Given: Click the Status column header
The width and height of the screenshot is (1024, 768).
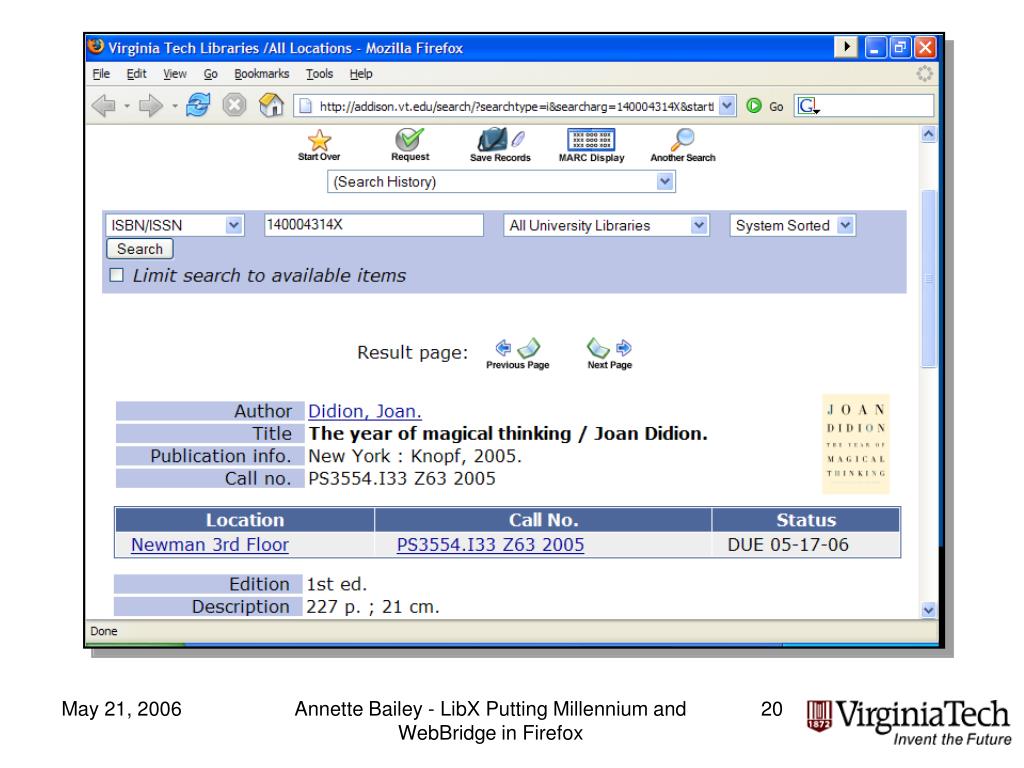Looking at the screenshot, I should click(x=806, y=520).
